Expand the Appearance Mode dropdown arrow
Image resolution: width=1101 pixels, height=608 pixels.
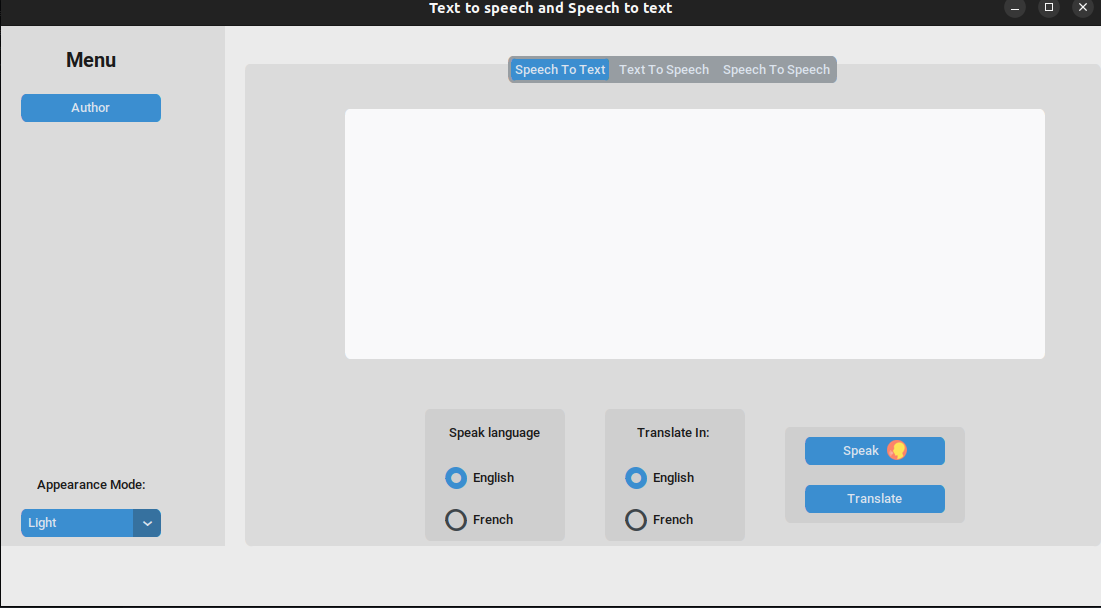point(147,523)
